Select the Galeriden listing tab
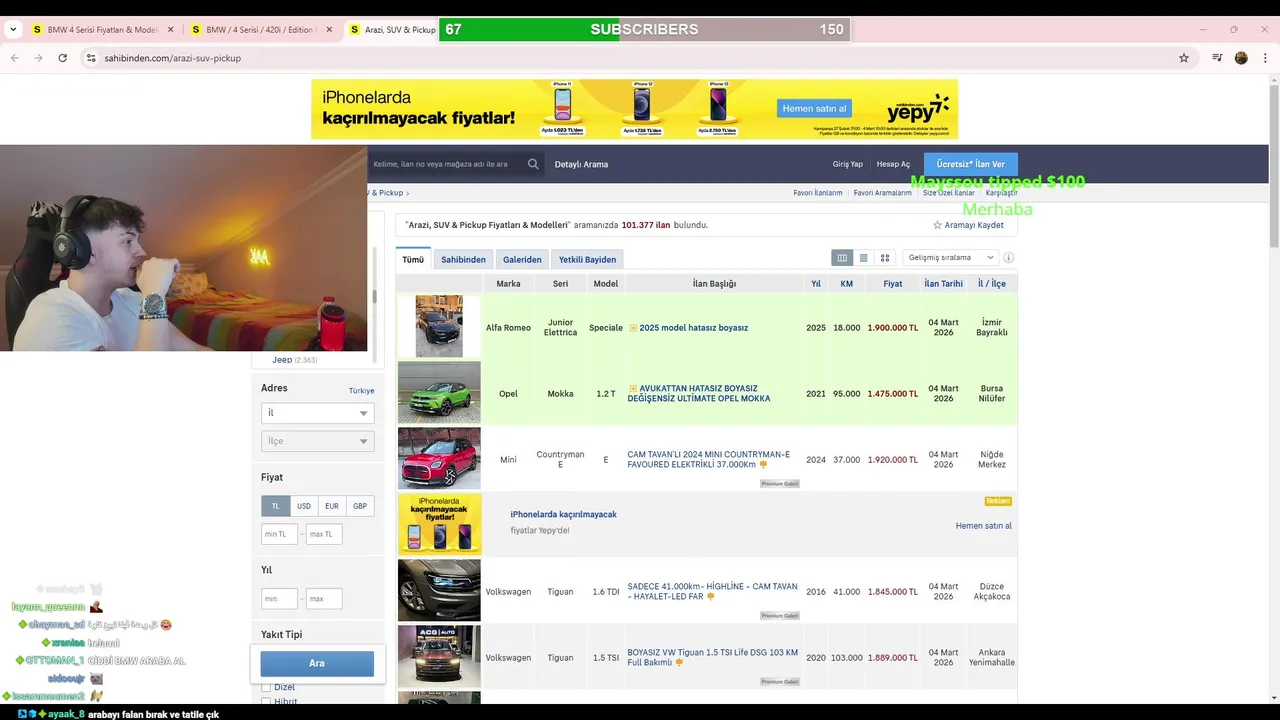This screenshot has width=1280, height=720. [522, 259]
